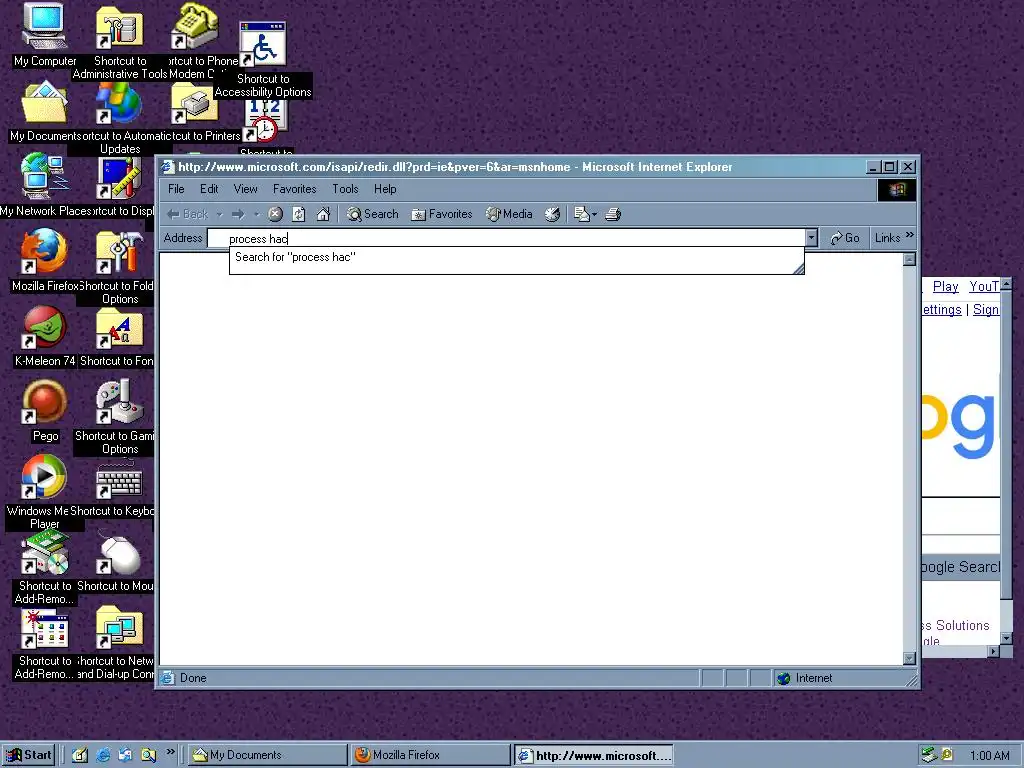This screenshot has width=1024, height=768.
Task: Expand the quick launch overflow chevron
Action: (x=170, y=752)
